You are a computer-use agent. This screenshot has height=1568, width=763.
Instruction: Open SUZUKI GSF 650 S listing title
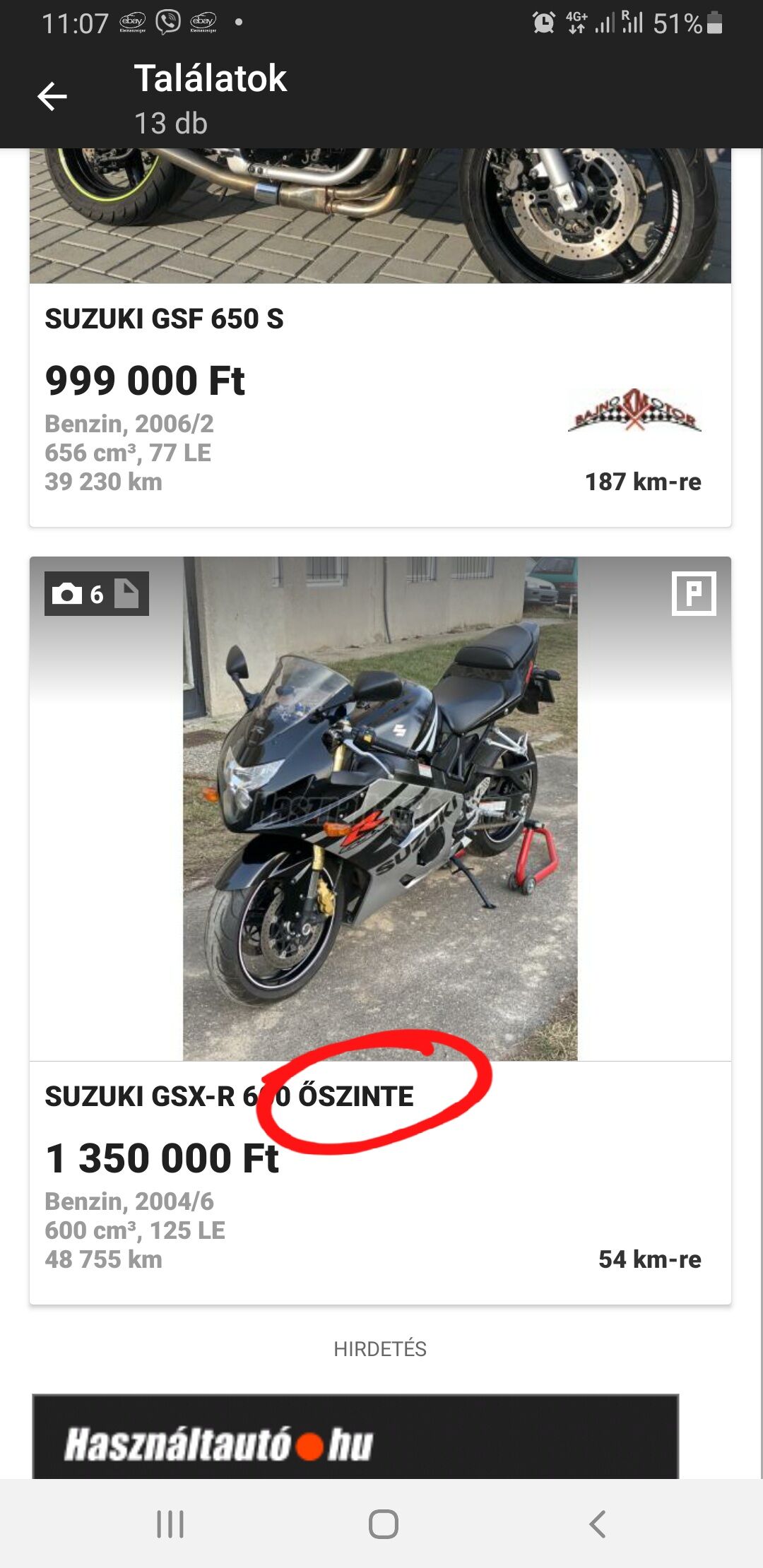tap(164, 319)
